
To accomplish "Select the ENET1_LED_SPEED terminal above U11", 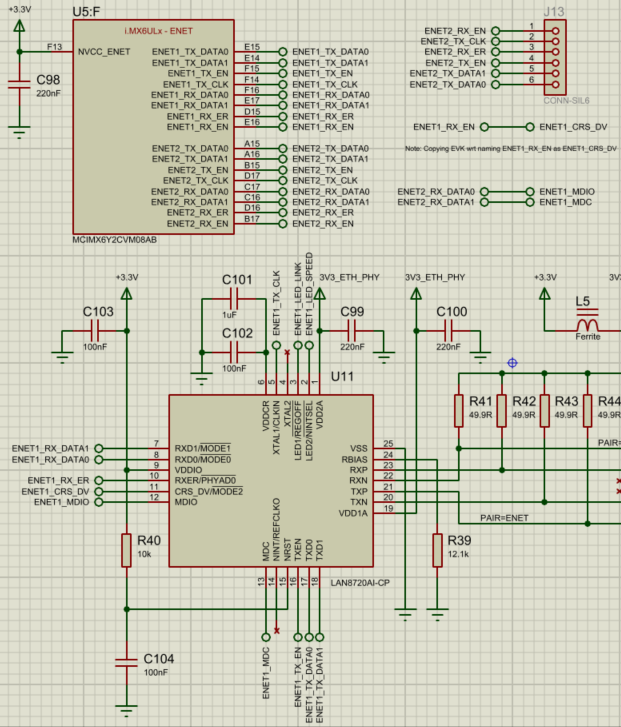I will (x=309, y=345).
